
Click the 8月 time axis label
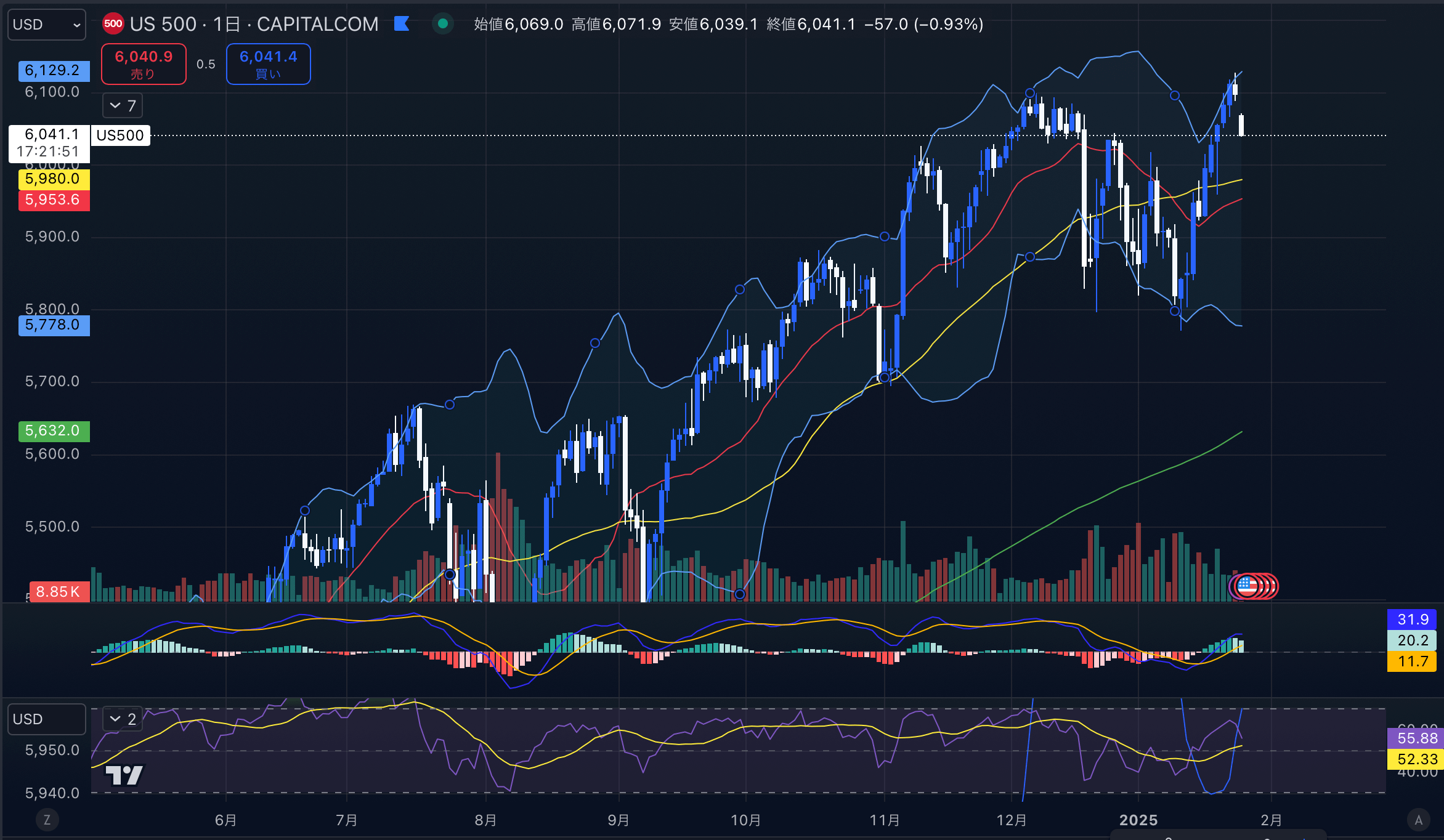pyautogui.click(x=485, y=820)
